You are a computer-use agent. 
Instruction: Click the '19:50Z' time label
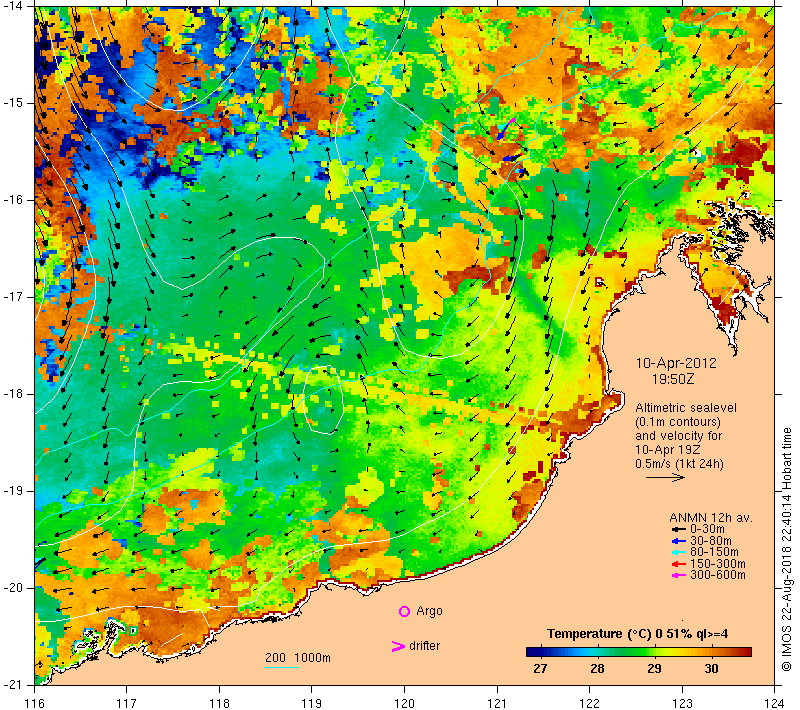[673, 379]
